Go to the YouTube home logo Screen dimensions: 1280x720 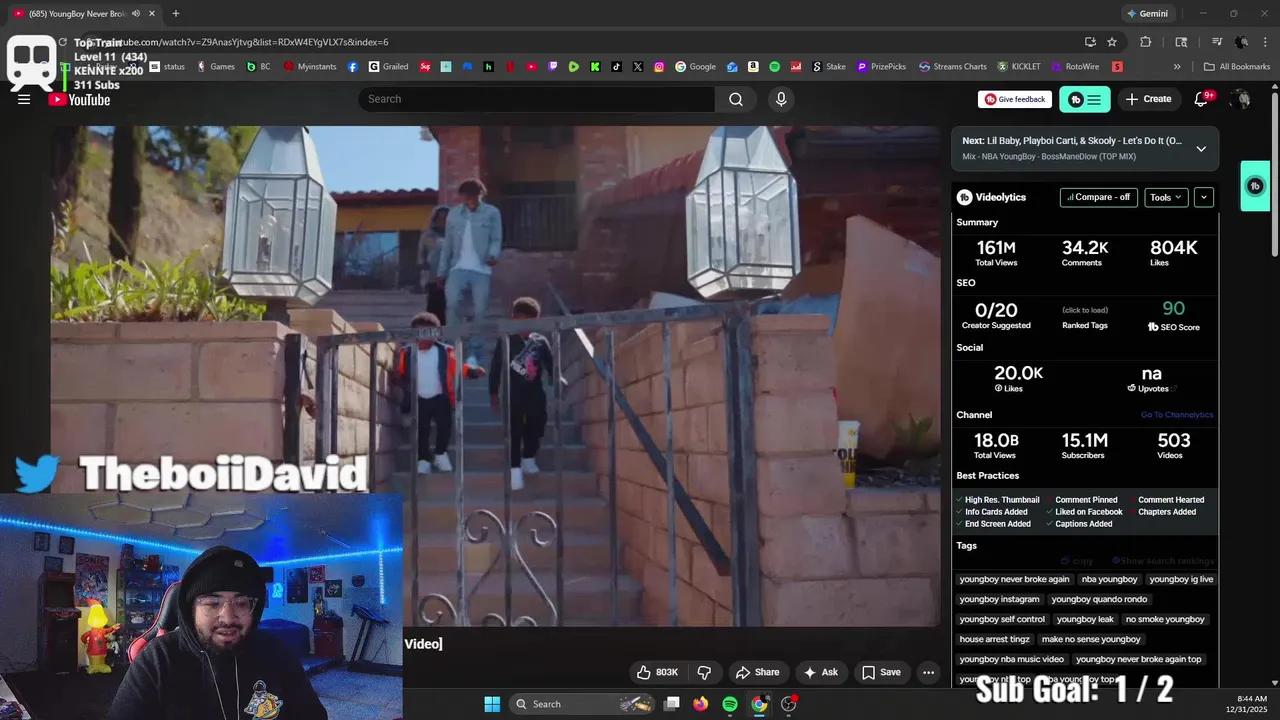tap(80, 99)
